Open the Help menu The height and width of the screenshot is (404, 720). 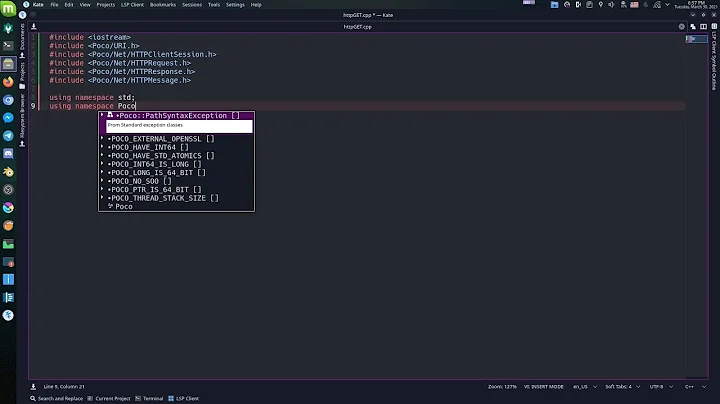pyautogui.click(x=256, y=5)
